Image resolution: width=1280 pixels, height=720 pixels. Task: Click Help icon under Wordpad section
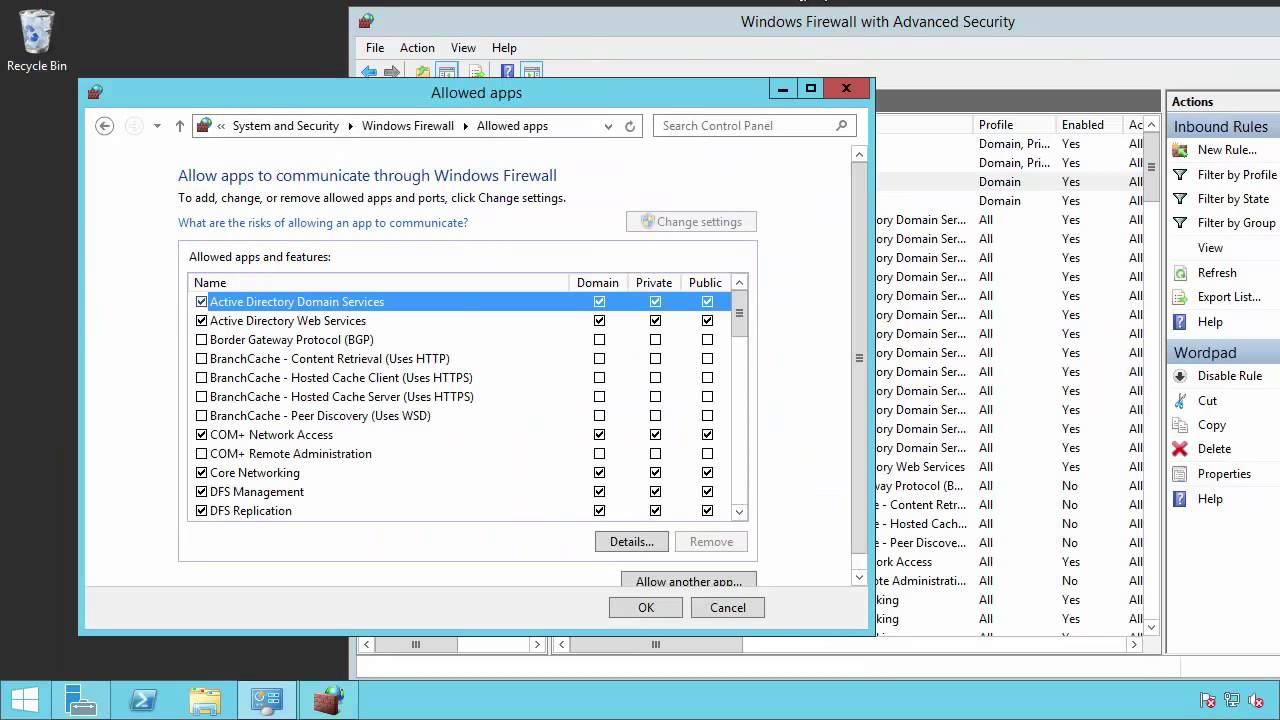(x=1180, y=499)
